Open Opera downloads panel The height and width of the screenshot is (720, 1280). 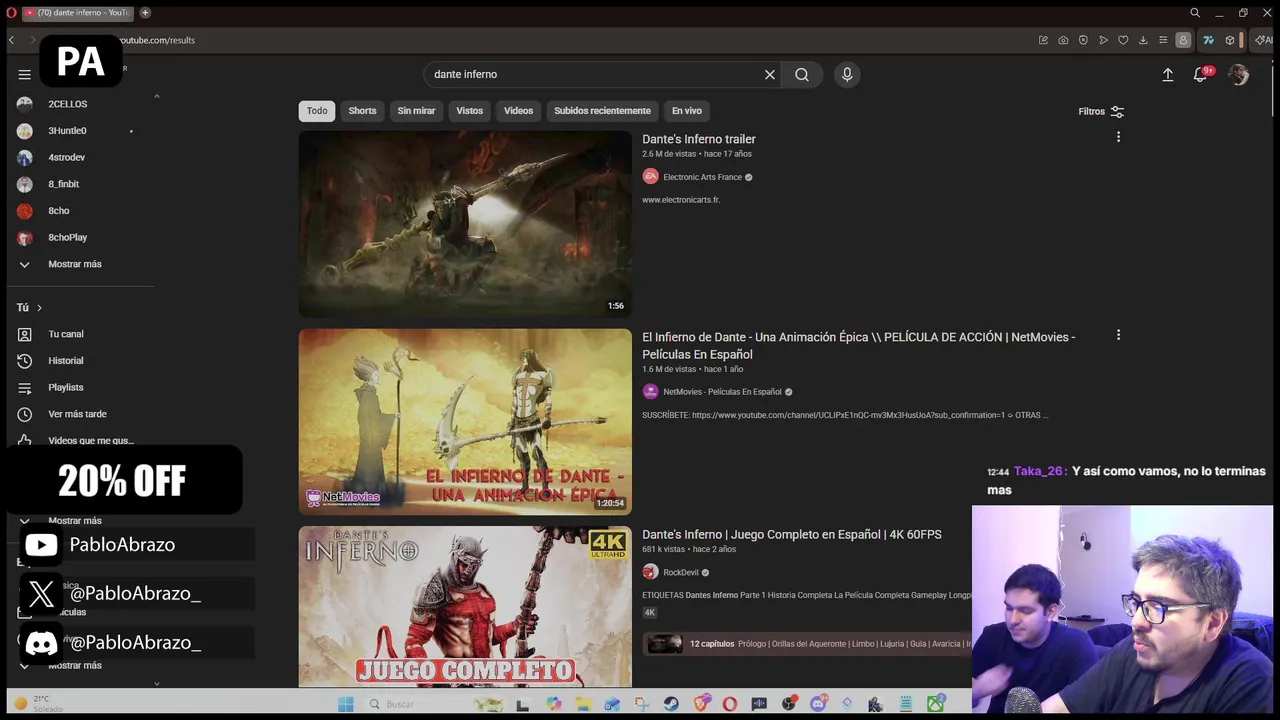[x=1143, y=40]
